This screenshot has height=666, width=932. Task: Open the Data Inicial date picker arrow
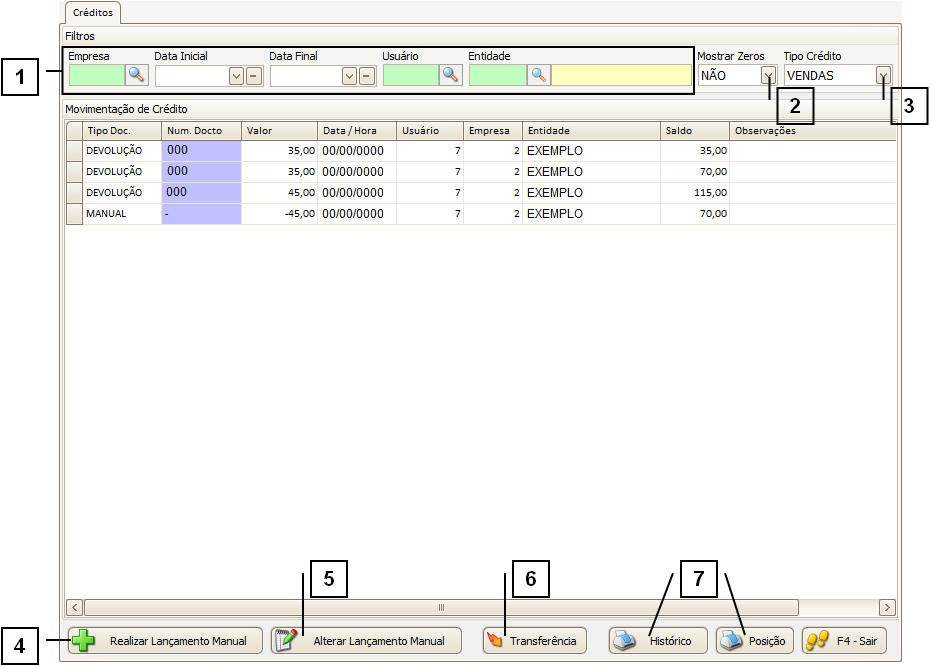pos(236,75)
